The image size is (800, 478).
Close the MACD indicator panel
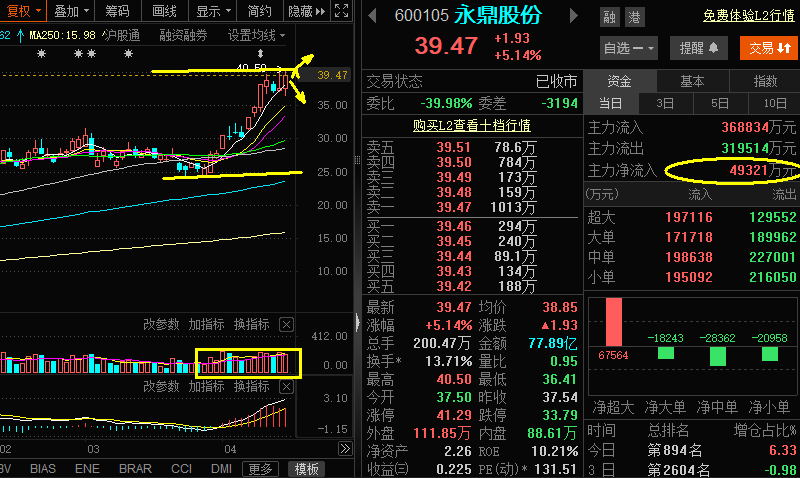pos(287,387)
